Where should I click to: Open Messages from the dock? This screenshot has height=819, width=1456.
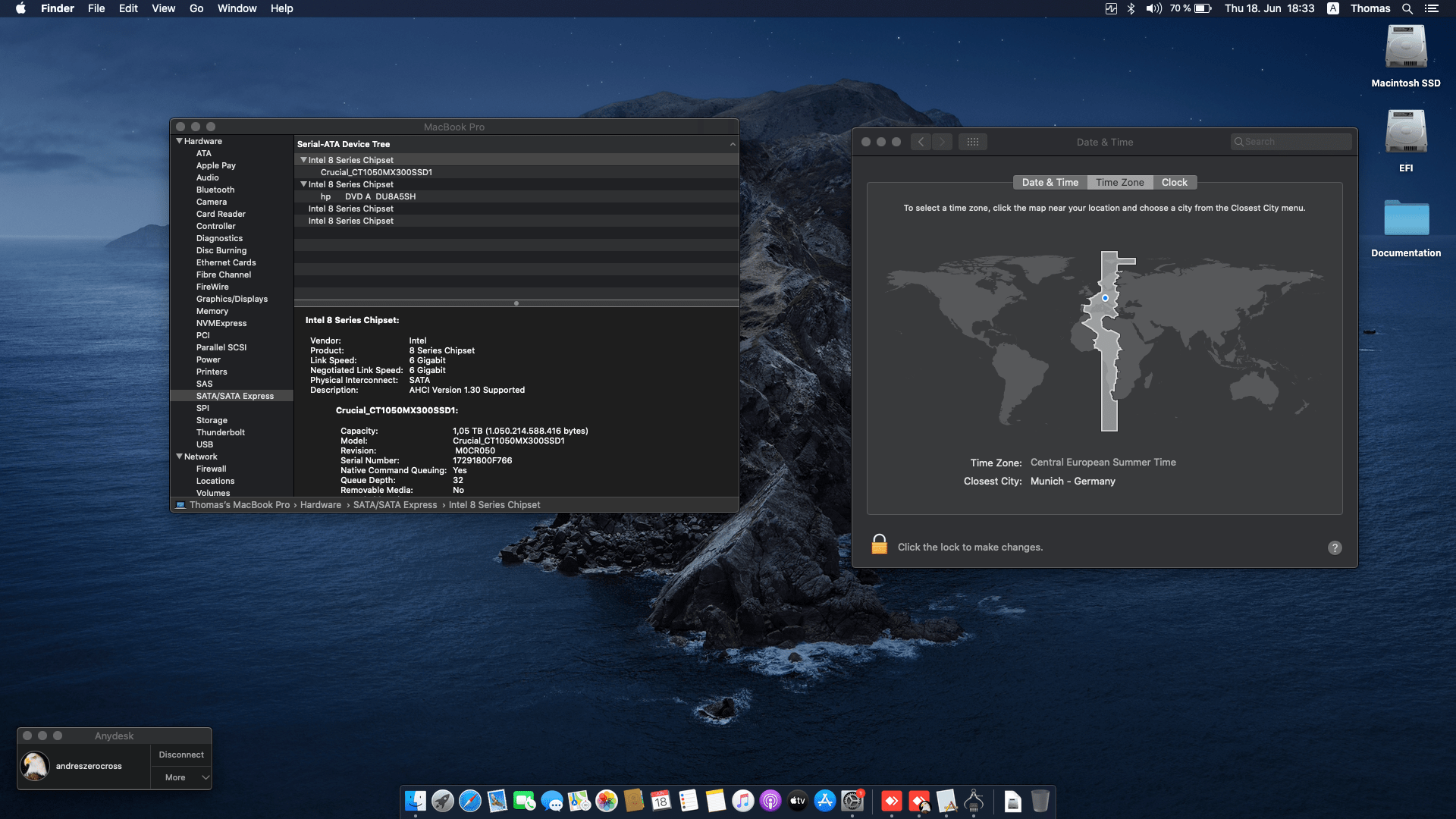click(x=552, y=801)
